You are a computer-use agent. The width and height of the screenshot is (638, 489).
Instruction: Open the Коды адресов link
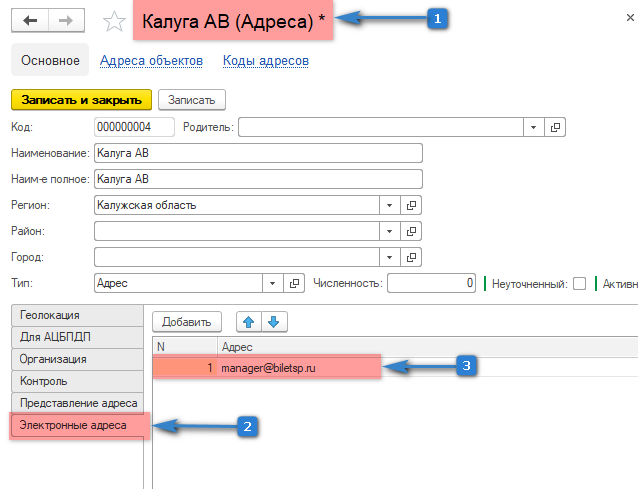265,61
